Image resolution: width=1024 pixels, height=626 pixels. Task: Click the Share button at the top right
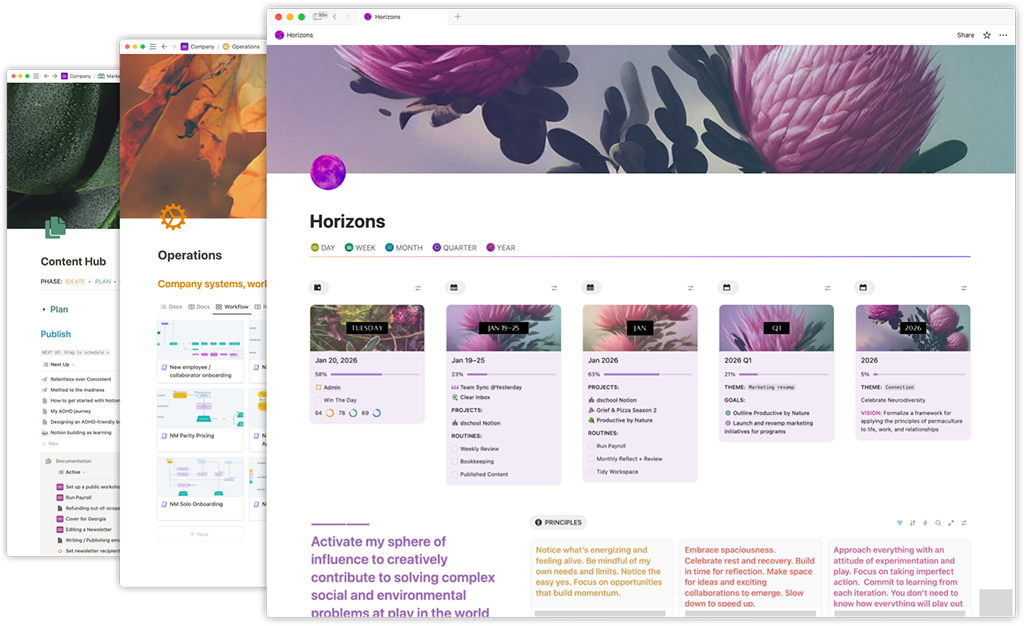click(965, 35)
